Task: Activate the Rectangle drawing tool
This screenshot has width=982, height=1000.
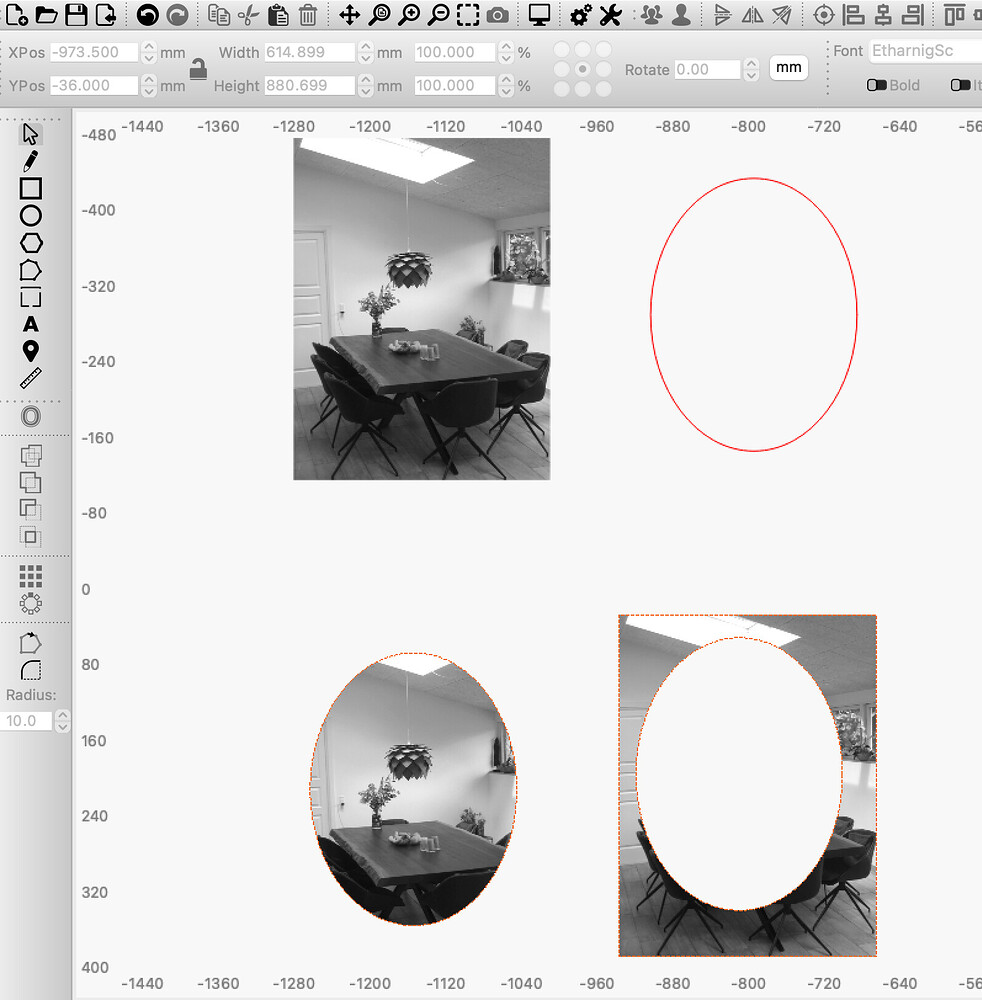Action: (31, 187)
